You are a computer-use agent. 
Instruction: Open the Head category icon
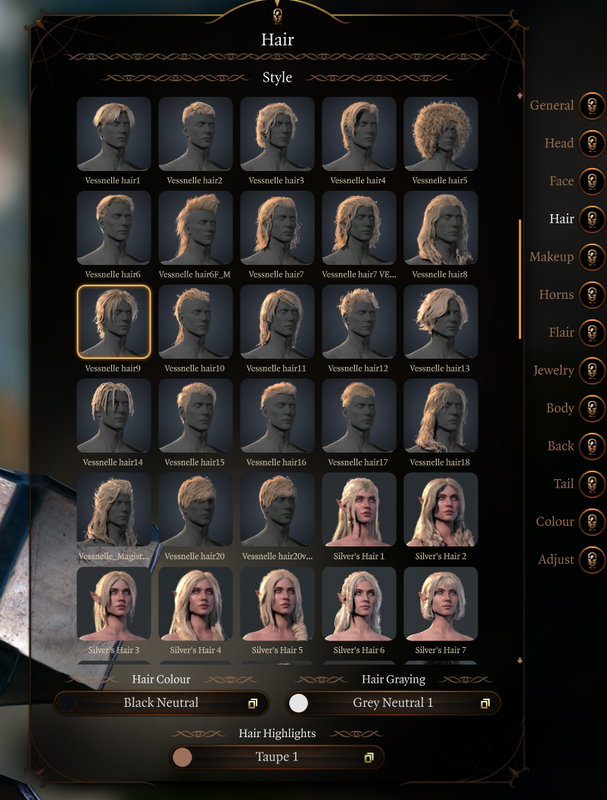pyautogui.click(x=592, y=143)
